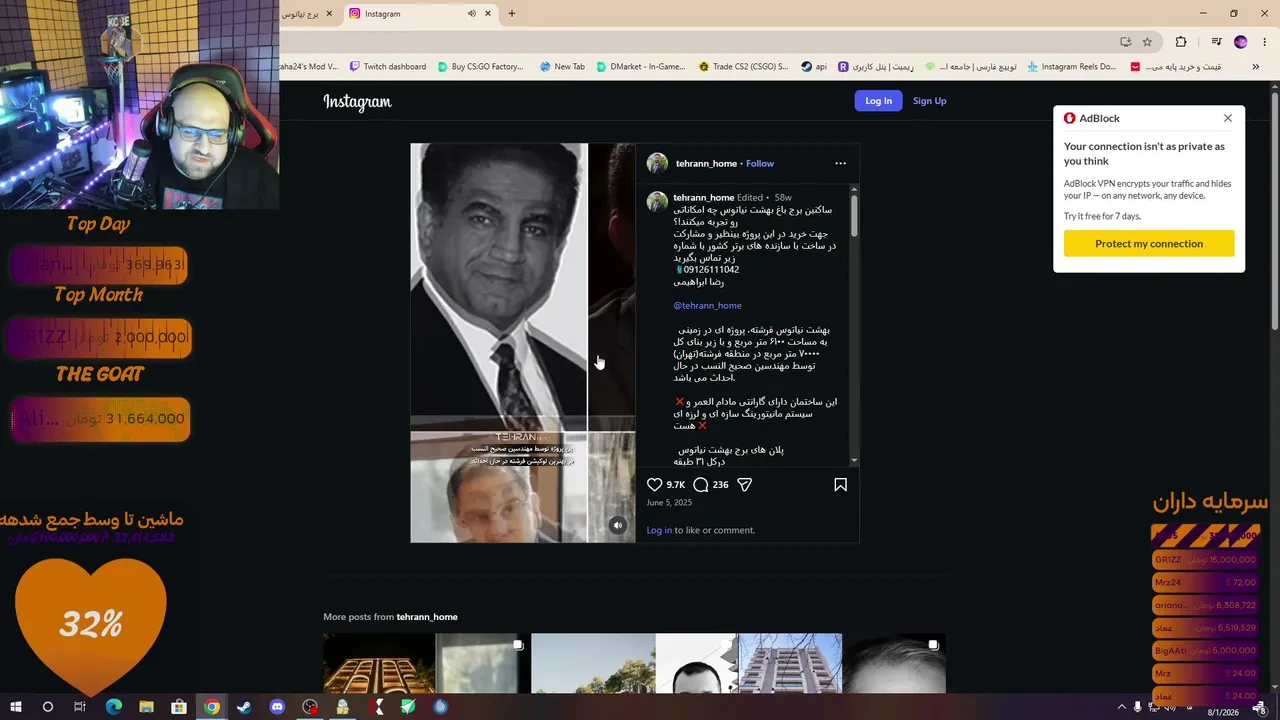Open the Instagram Reels Do... bookmark
The height and width of the screenshot is (720, 1280).
click(x=1071, y=67)
